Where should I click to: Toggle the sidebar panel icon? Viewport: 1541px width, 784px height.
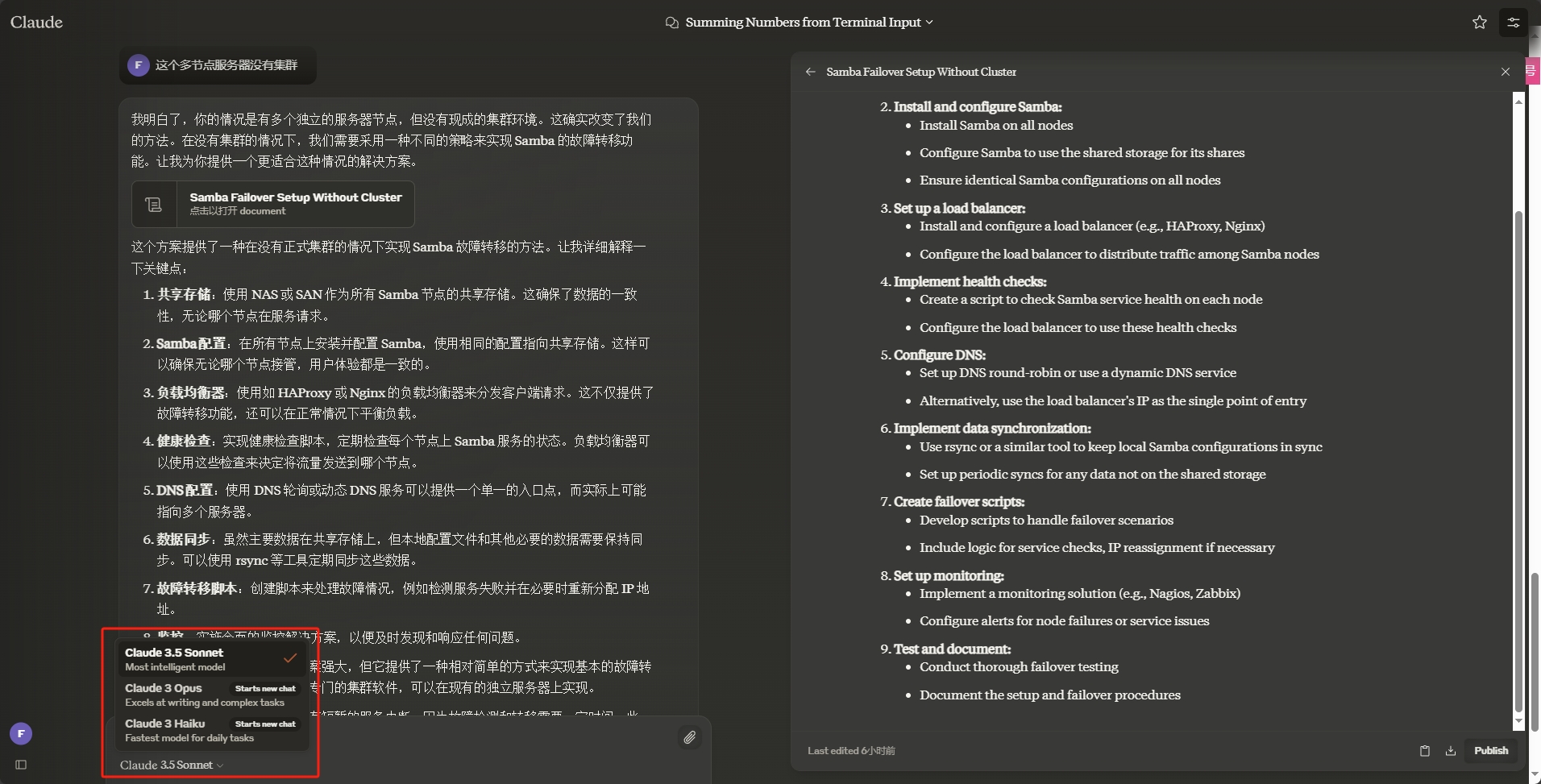click(21, 764)
